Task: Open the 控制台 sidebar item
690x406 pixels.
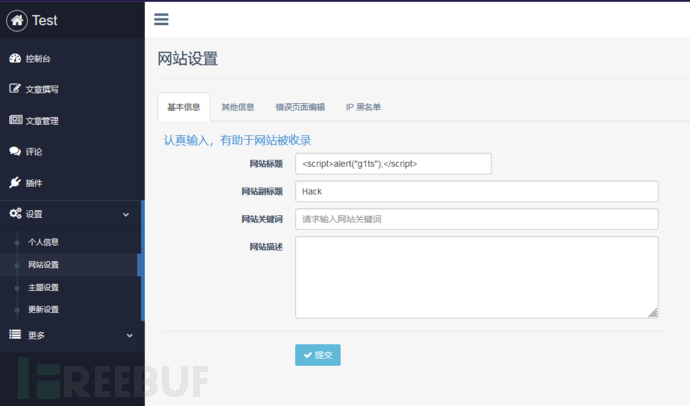Action: tap(72, 59)
